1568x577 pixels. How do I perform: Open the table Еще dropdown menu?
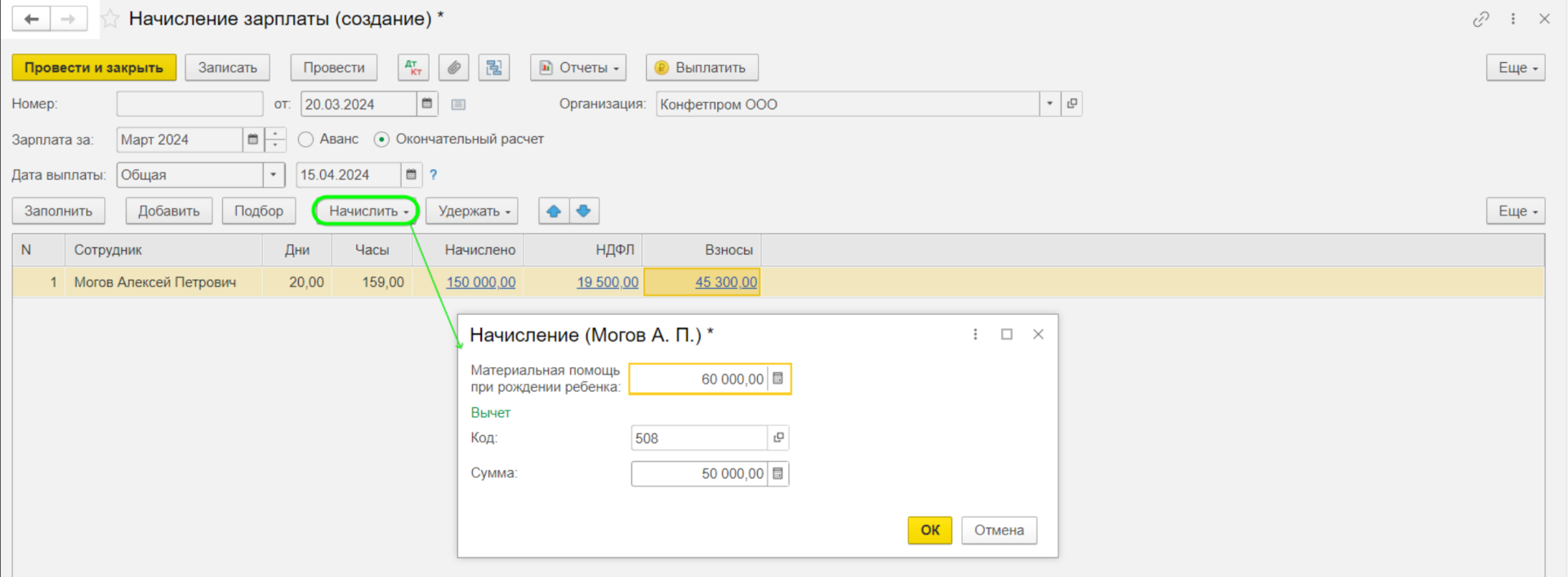1517,211
